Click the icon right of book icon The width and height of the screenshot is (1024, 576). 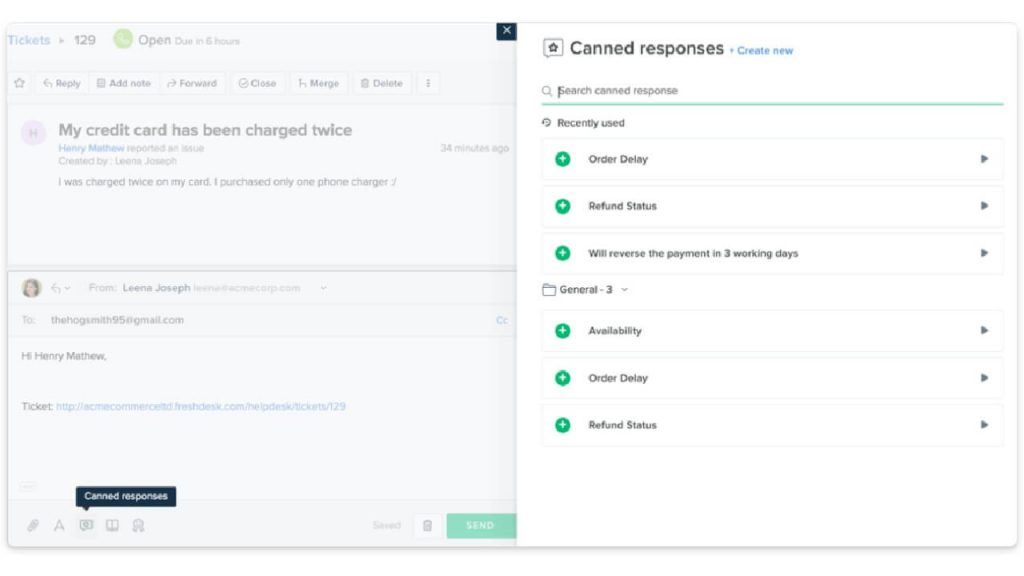click(x=138, y=525)
